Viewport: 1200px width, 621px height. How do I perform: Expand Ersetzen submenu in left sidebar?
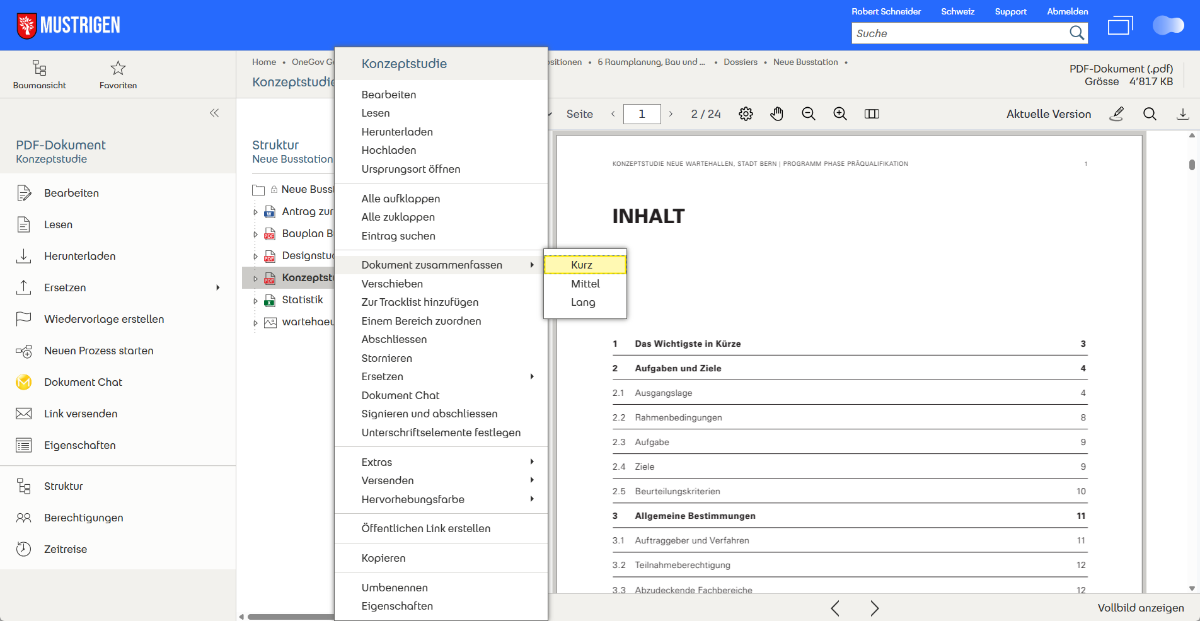click(x=217, y=288)
